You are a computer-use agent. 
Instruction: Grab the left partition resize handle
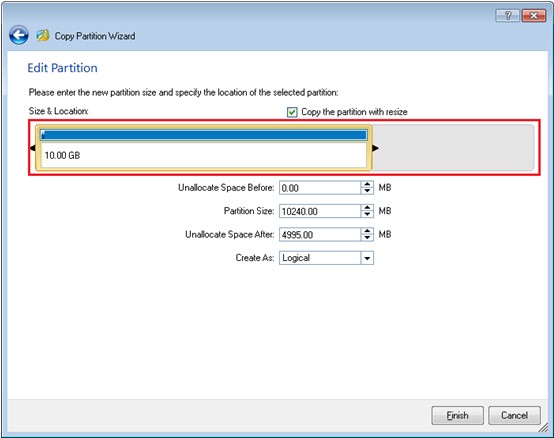pos(33,148)
